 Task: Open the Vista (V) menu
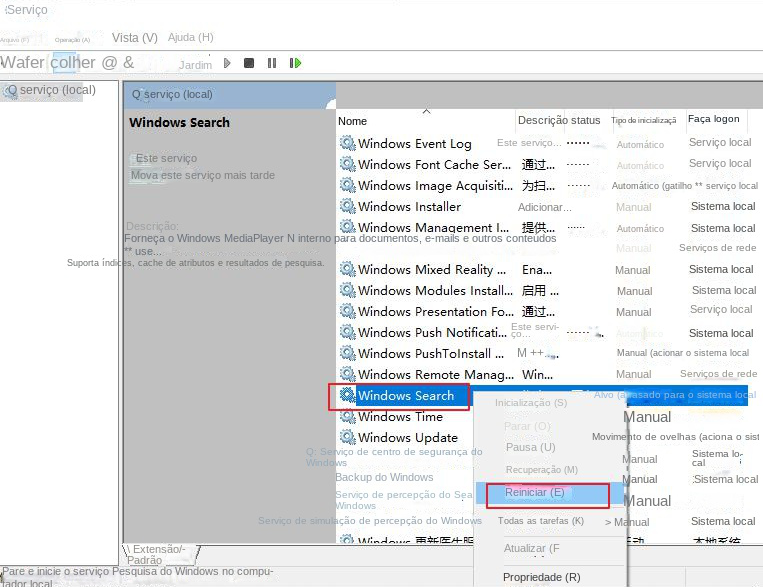[135, 37]
